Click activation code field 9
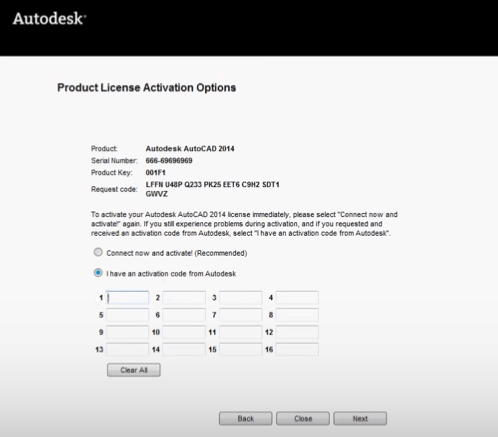 tap(127, 332)
